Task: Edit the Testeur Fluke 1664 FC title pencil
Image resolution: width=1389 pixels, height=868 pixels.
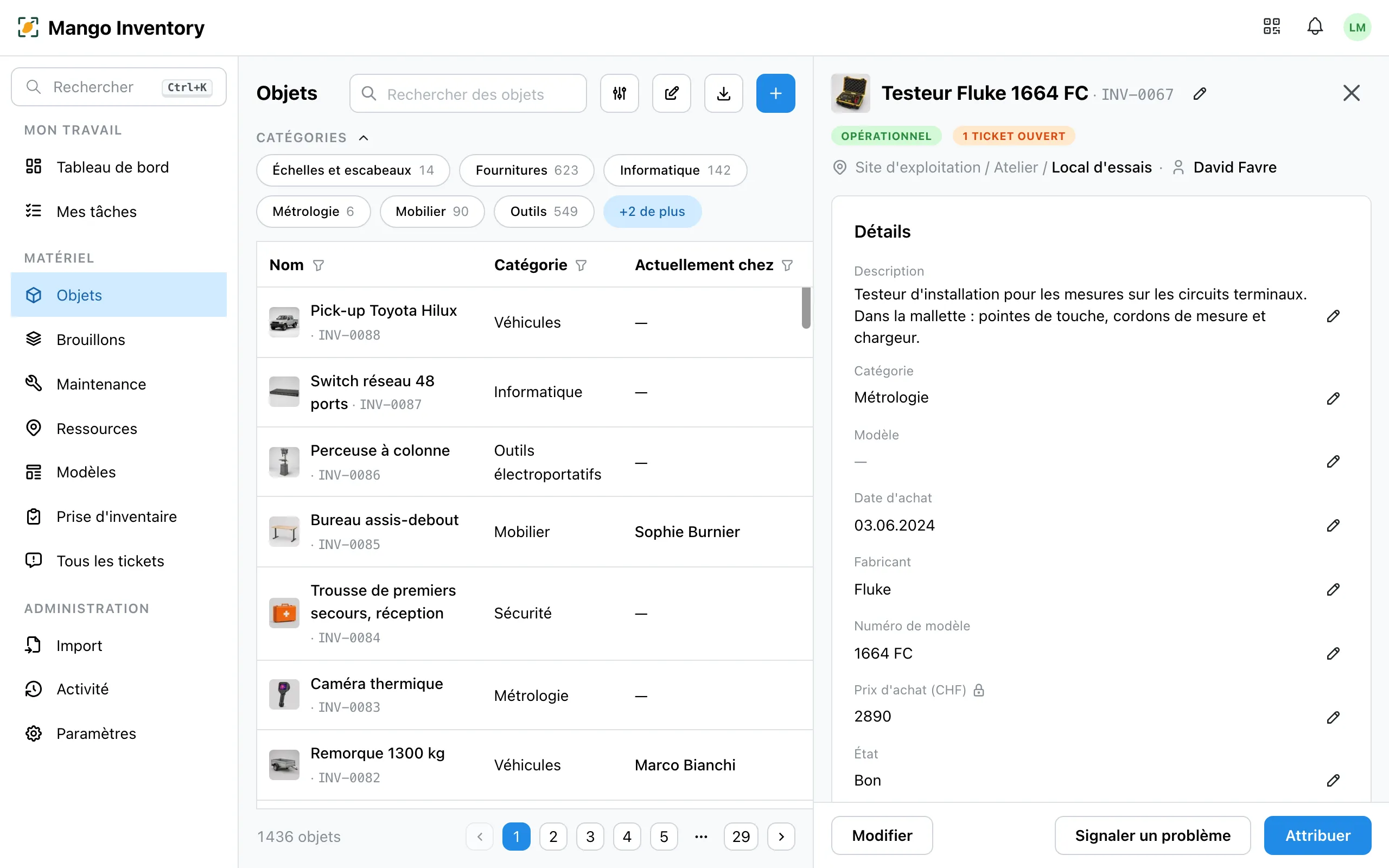Action: (1200, 93)
